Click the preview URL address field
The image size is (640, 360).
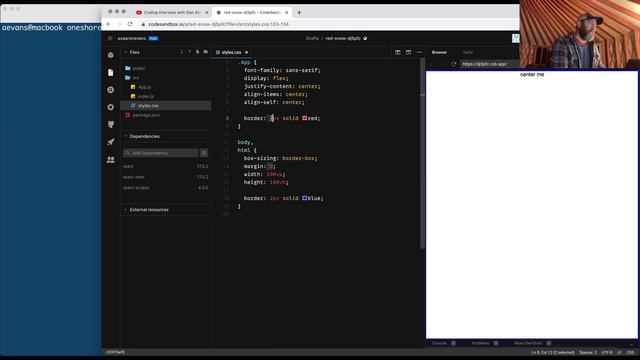pyautogui.click(x=489, y=64)
